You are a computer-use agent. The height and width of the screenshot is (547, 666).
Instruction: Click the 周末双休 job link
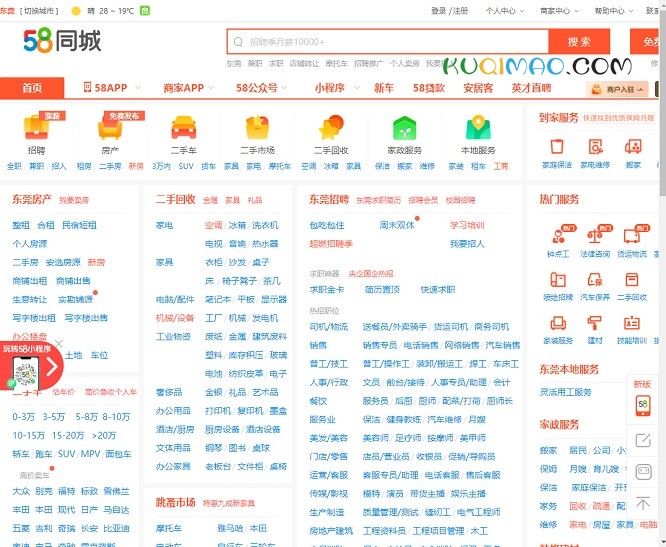pos(397,225)
